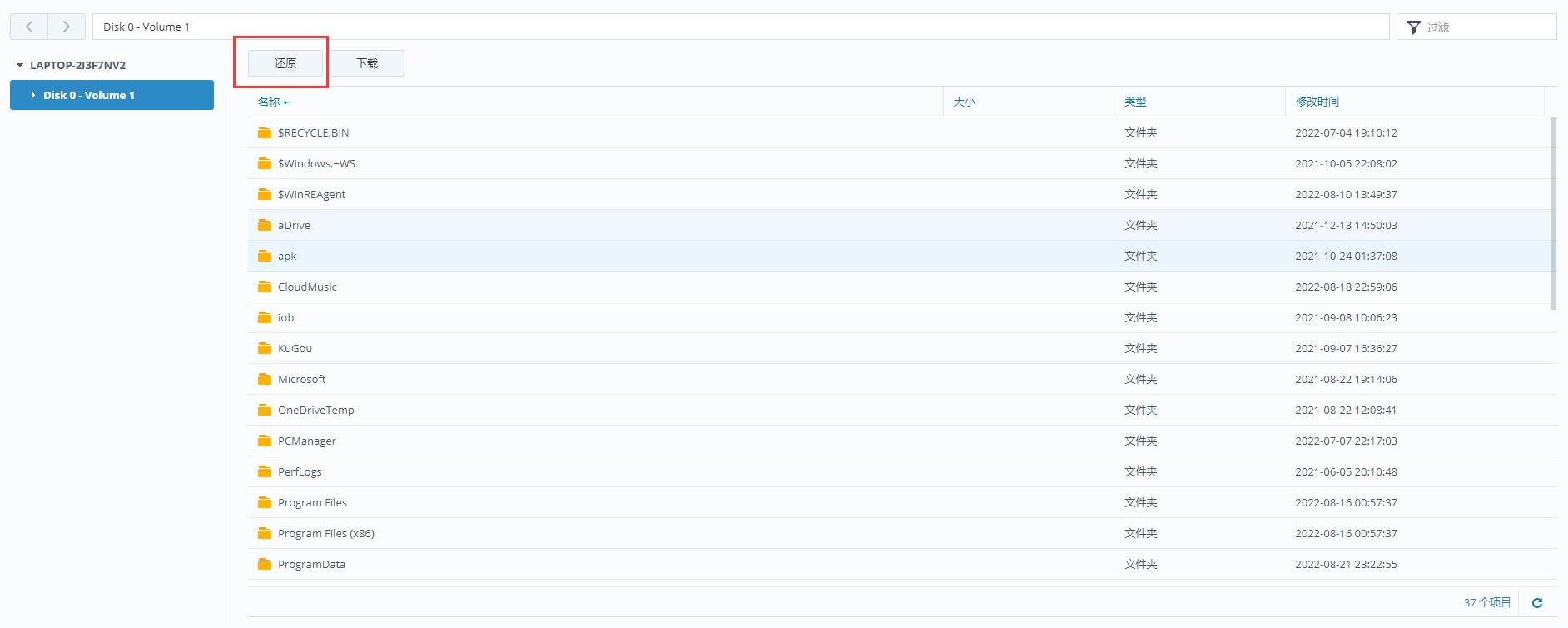Click the Program Files (x86) folder name
The image size is (1568, 628).
pos(326,533)
